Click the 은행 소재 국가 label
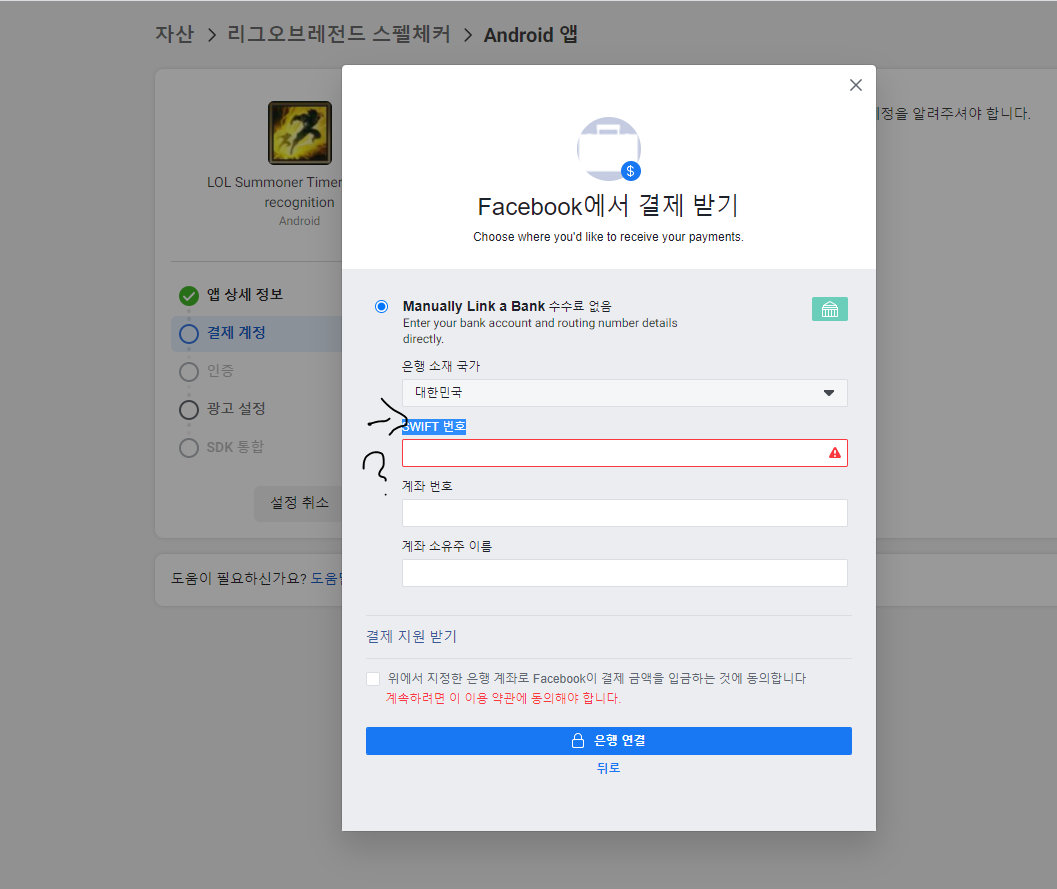Image resolution: width=1057 pixels, height=889 pixels. click(x=441, y=366)
